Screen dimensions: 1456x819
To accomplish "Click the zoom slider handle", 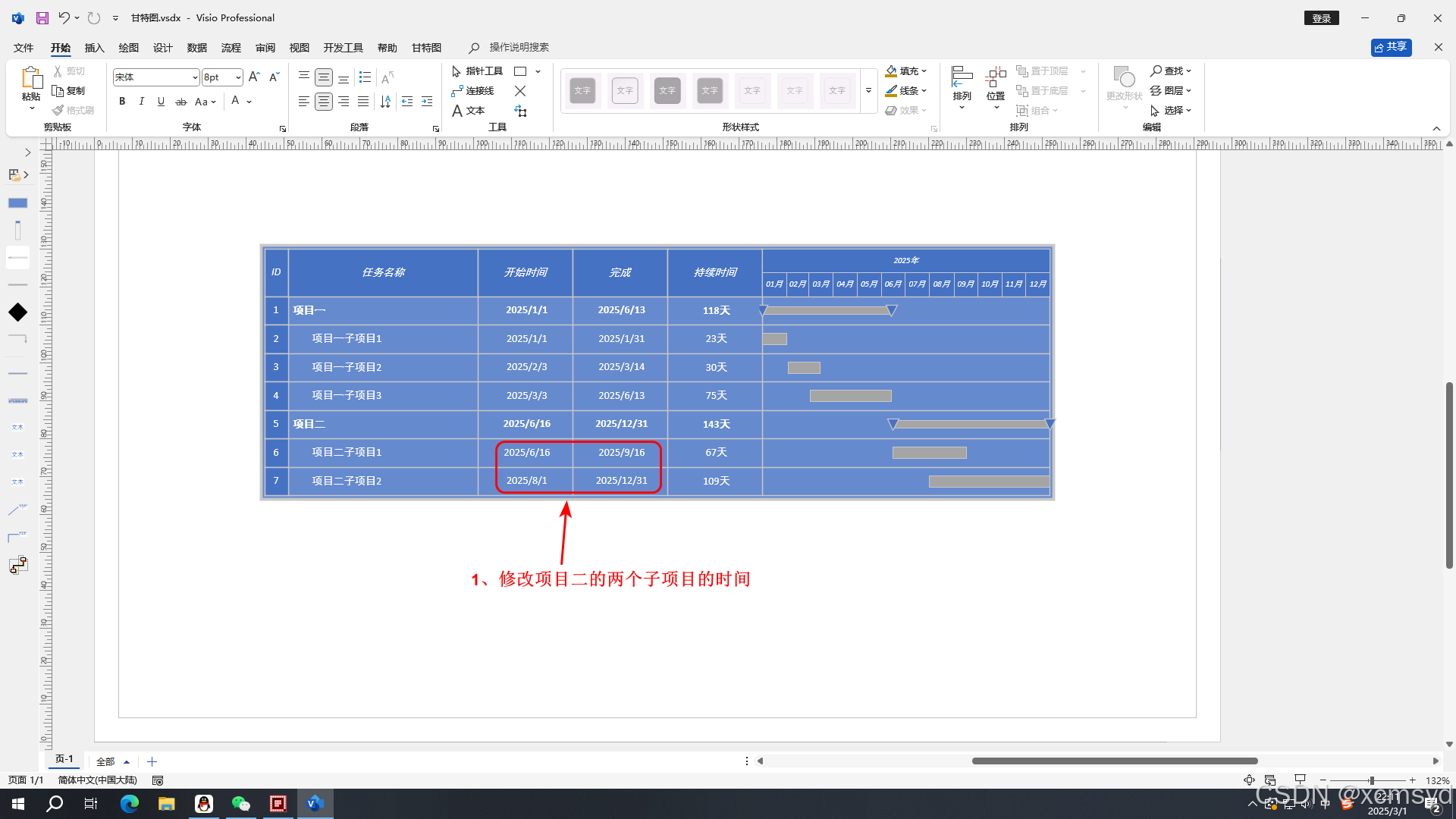I will [1371, 780].
